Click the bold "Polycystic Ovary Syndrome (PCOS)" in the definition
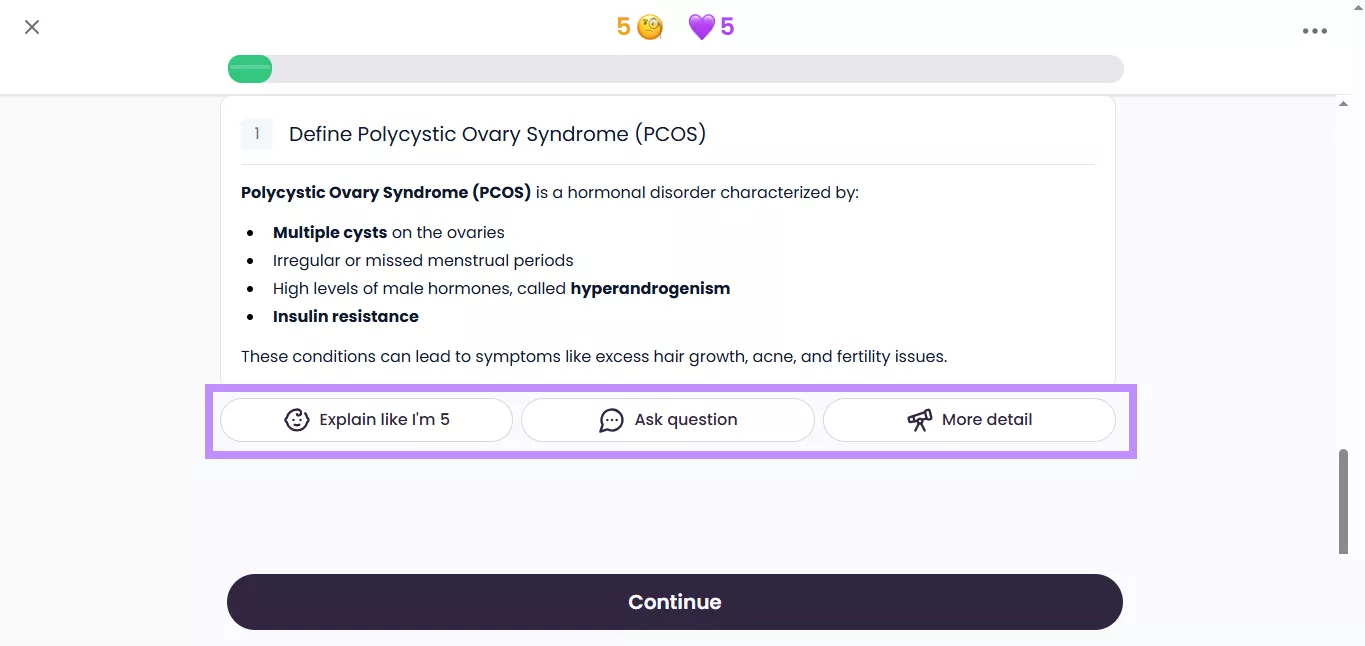This screenshot has width=1365, height=646. 386,192
